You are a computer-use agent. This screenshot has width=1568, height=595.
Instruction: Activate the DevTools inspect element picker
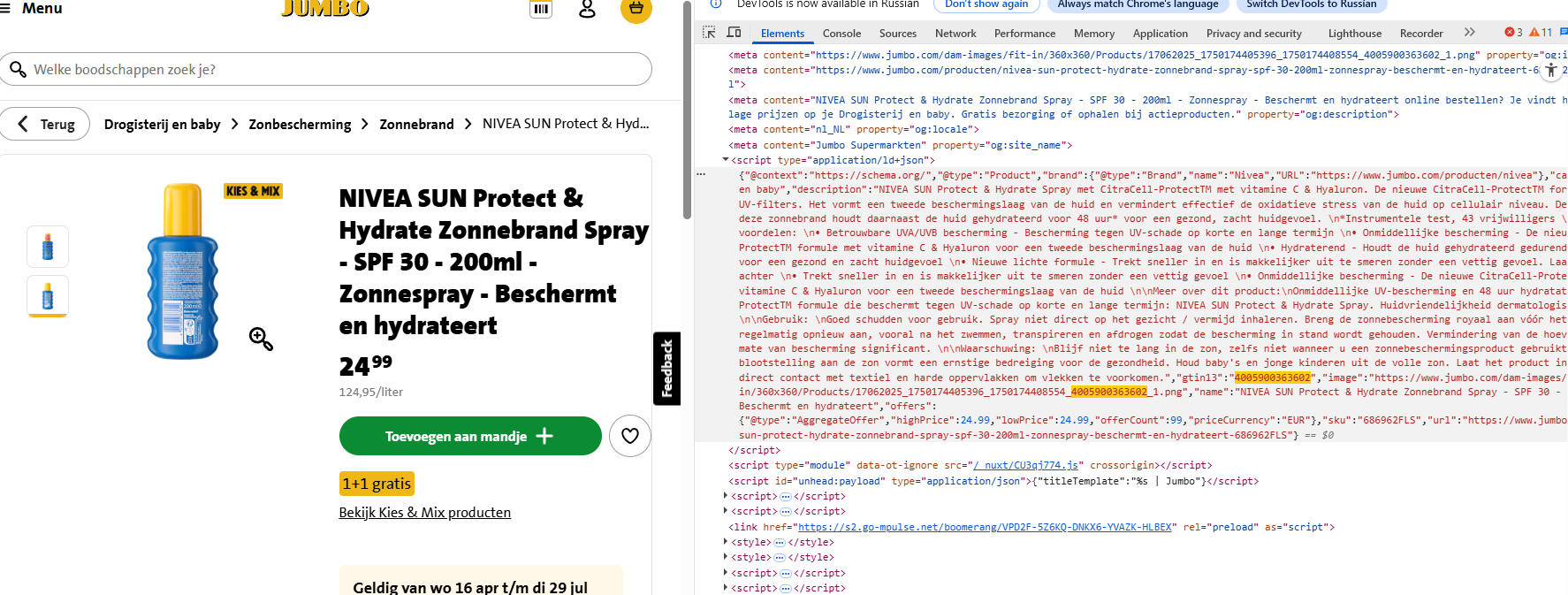709,33
